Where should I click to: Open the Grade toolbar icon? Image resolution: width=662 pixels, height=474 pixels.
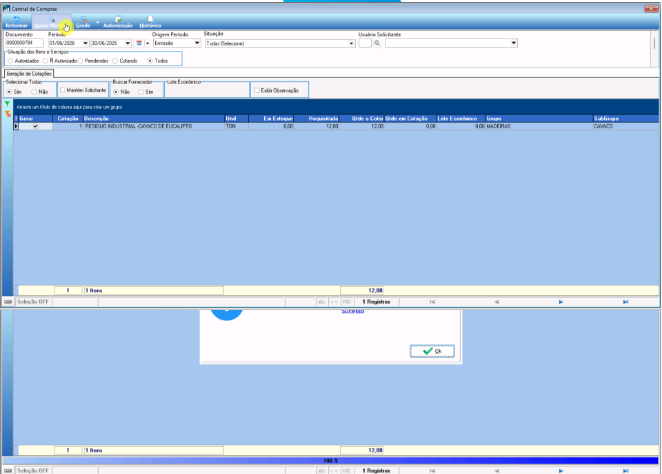[83, 22]
